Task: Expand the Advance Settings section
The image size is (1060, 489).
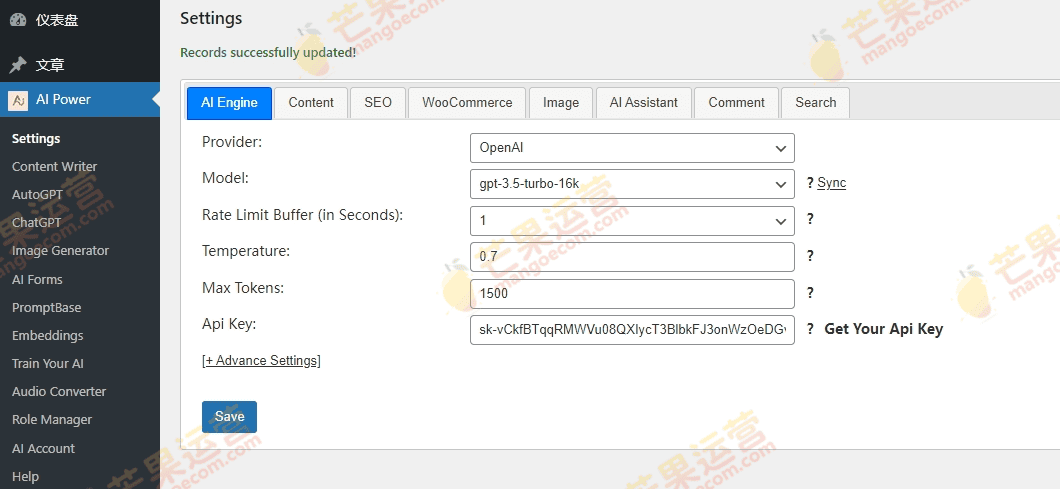Action: click(261, 360)
